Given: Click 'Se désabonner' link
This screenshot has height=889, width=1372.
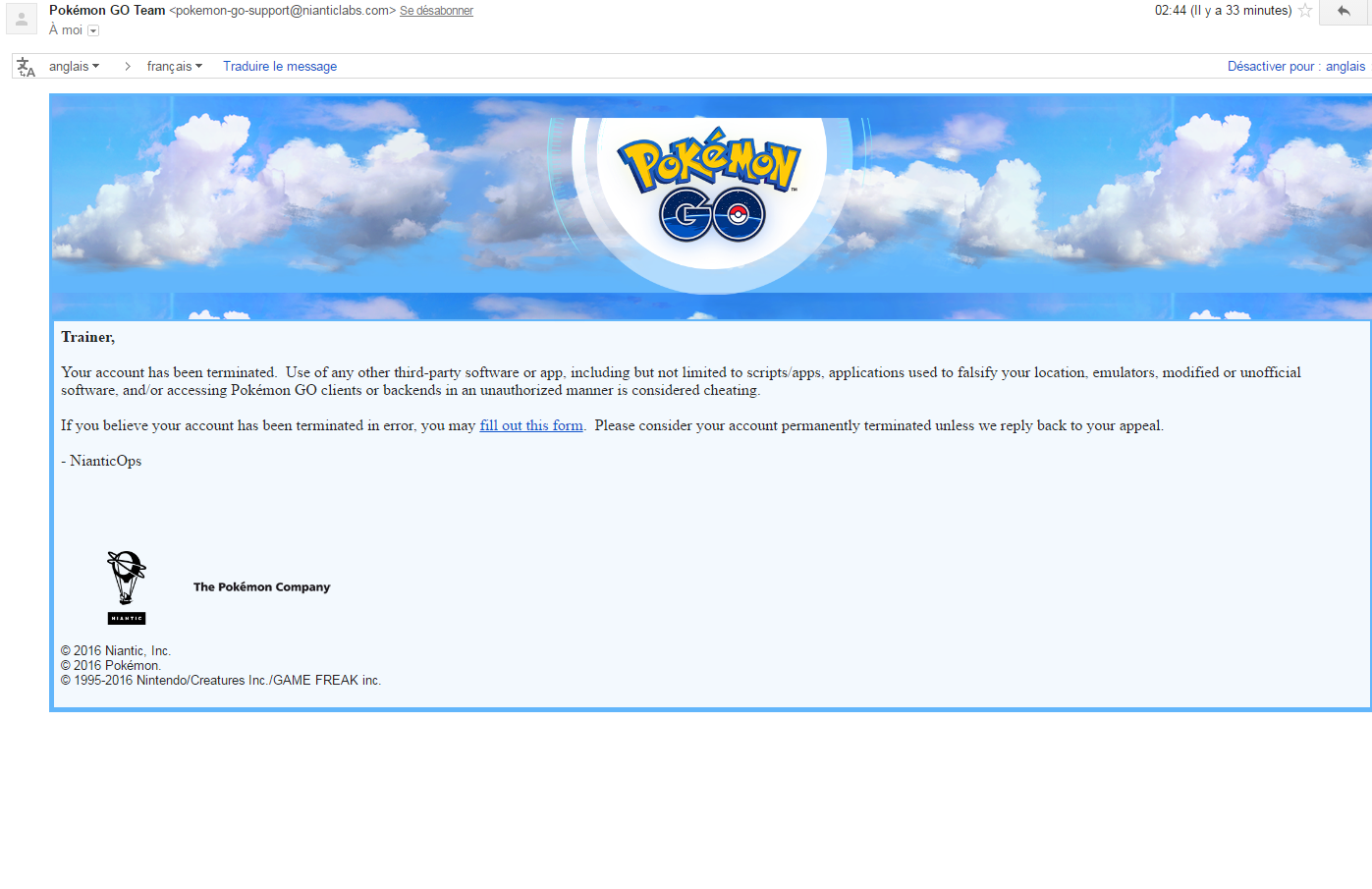Looking at the screenshot, I should tap(436, 11).
